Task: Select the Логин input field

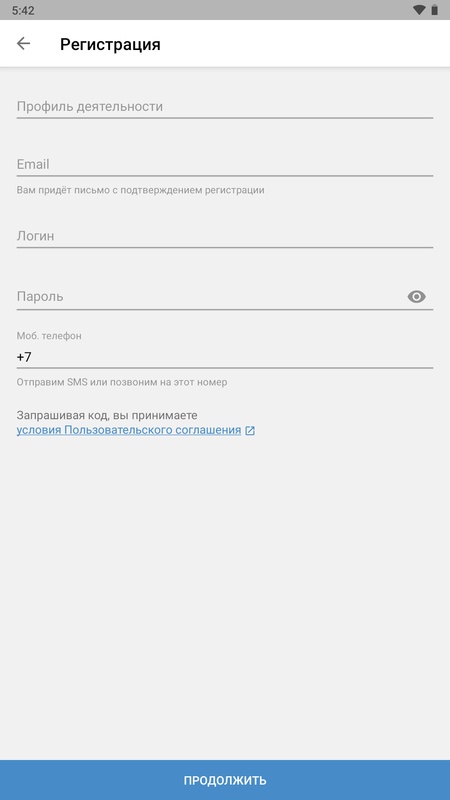Action: 225,236
